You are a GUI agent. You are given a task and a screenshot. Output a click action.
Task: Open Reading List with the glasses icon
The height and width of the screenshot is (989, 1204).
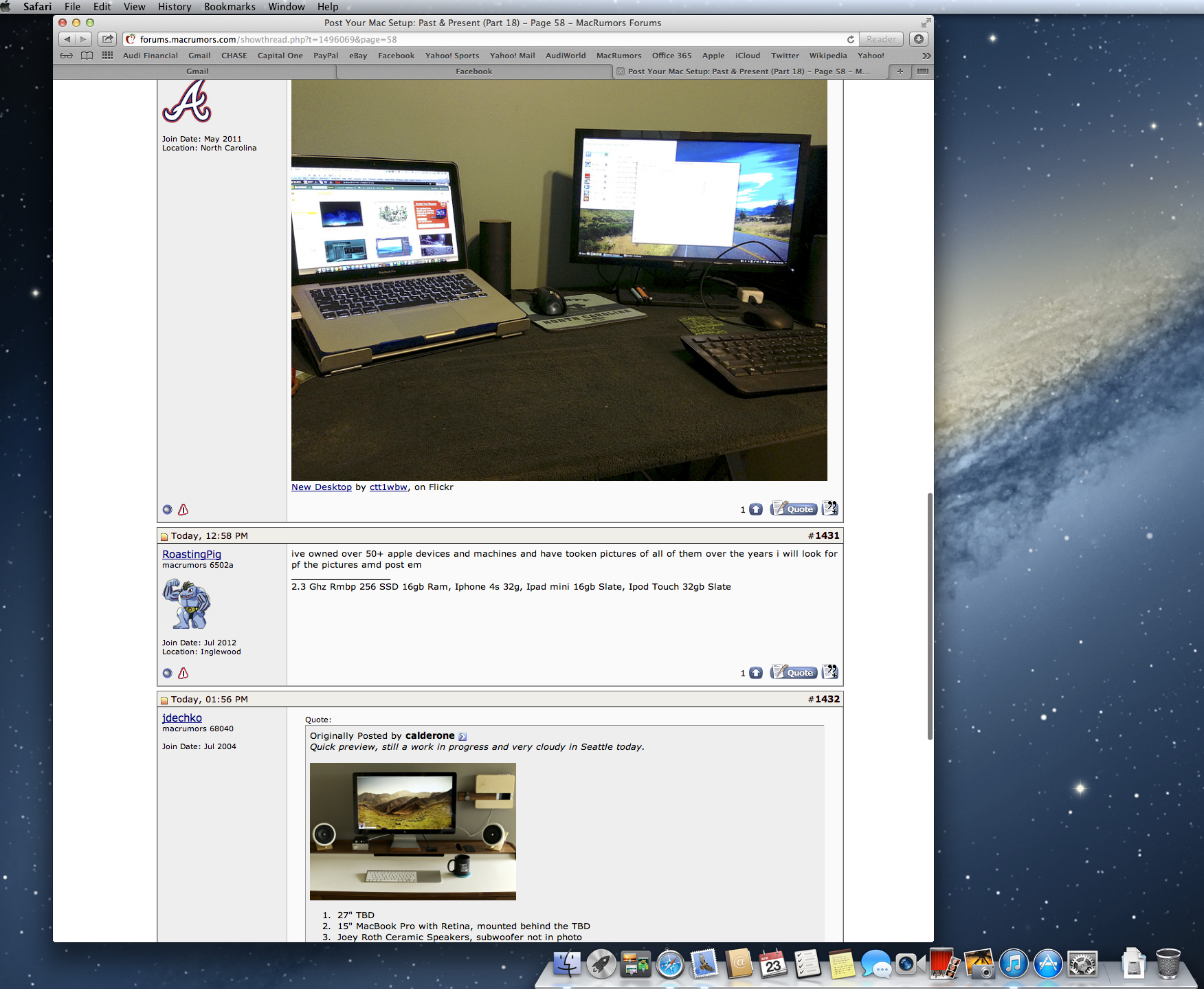click(x=66, y=56)
